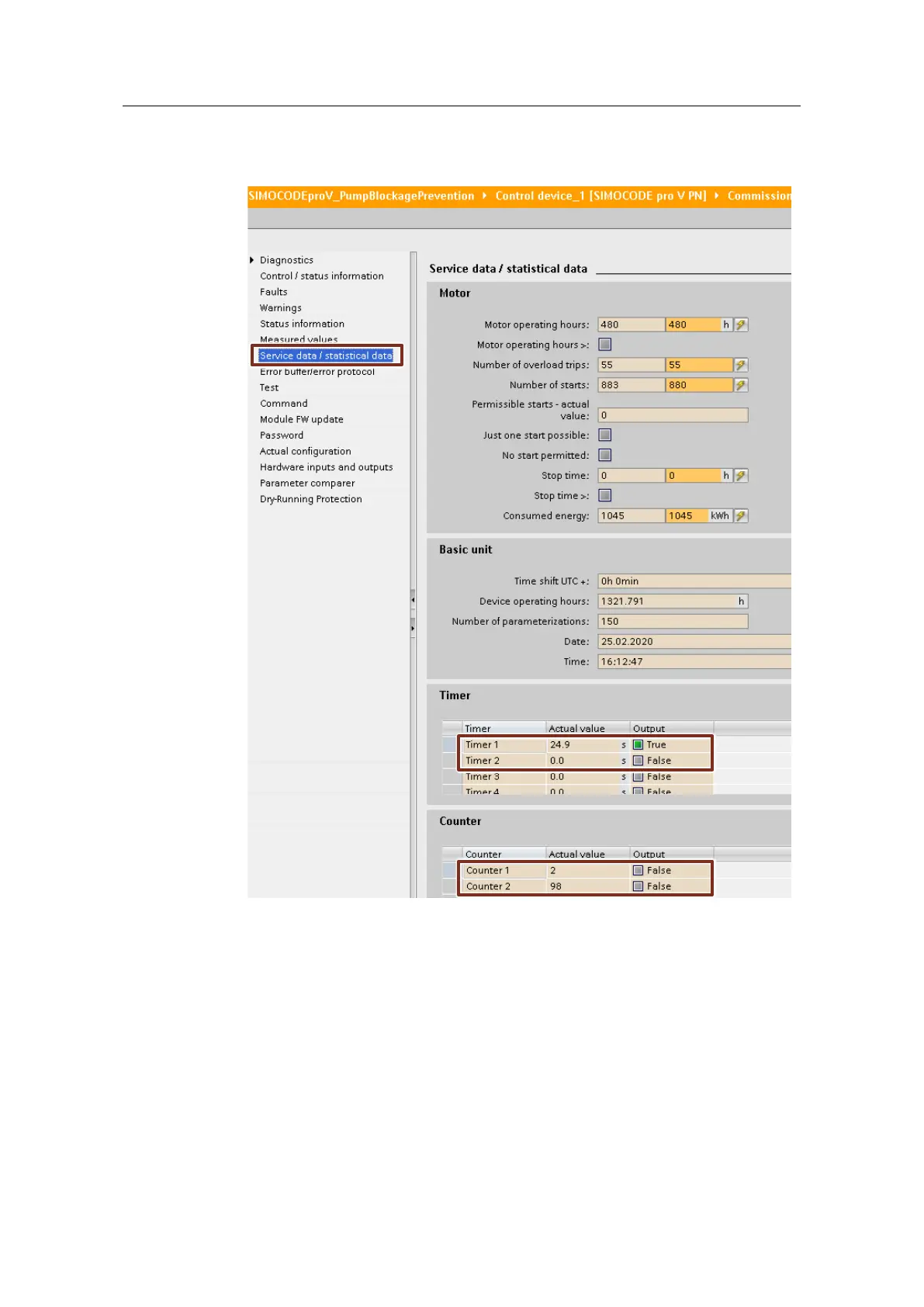The height and width of the screenshot is (1307, 924).
Task: Click the lower navigation pane collapse arrow
Action: 413,627
